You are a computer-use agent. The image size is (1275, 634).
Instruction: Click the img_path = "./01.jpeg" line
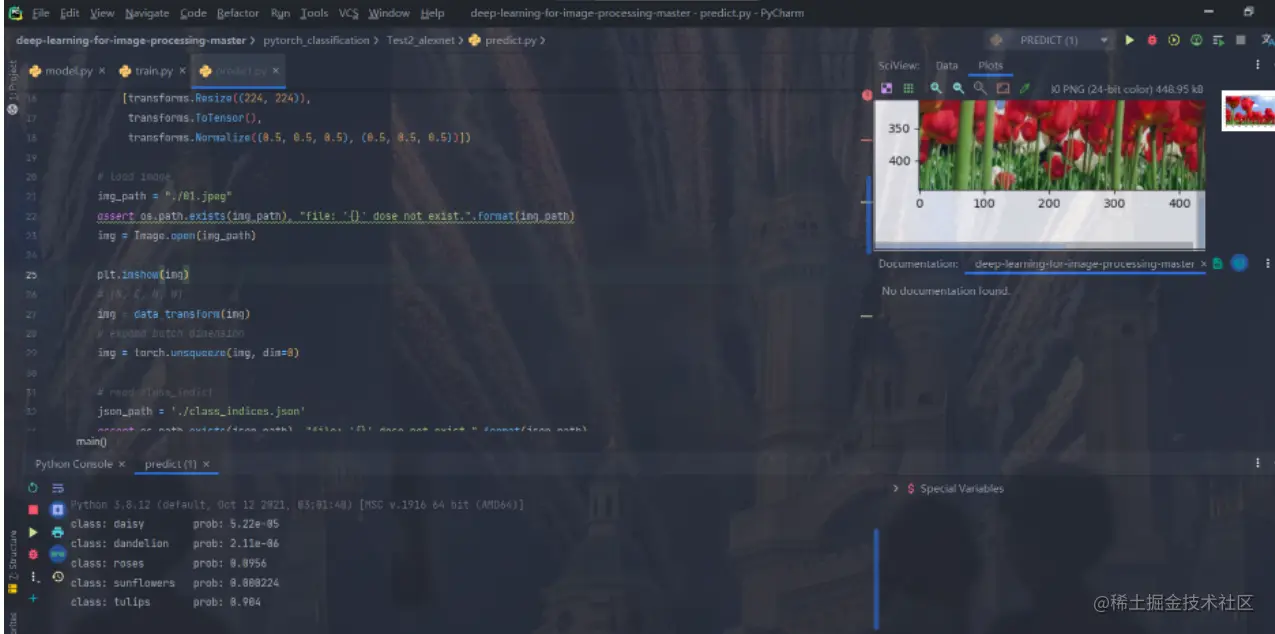point(164,196)
